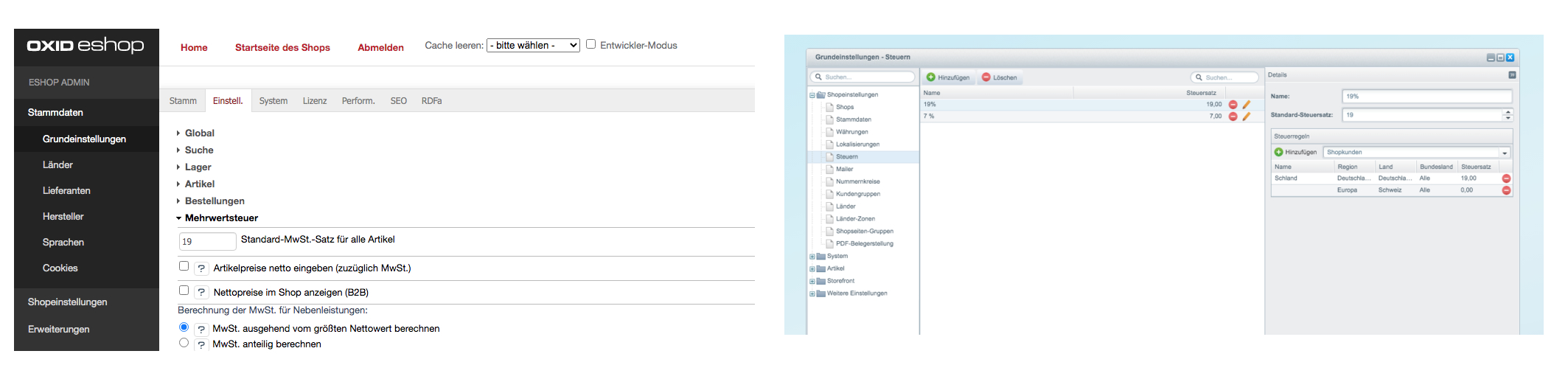This screenshot has width=1568, height=379.
Task: Click the Storefront folder icon in the tree
Action: click(820, 281)
